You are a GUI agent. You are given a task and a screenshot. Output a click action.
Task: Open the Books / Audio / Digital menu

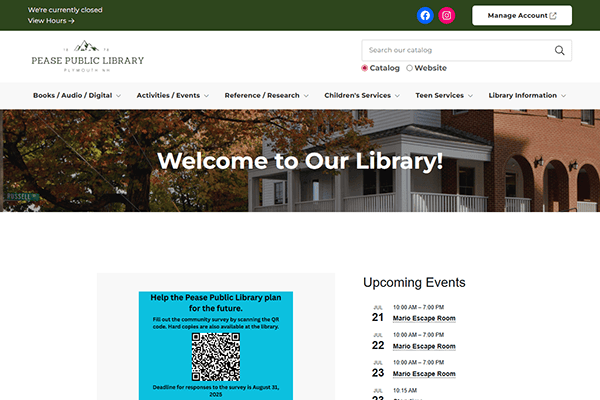(x=73, y=95)
